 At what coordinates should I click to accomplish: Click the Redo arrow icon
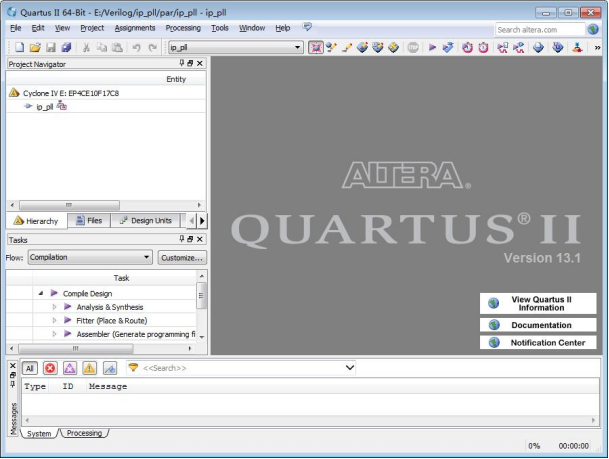pos(153,47)
